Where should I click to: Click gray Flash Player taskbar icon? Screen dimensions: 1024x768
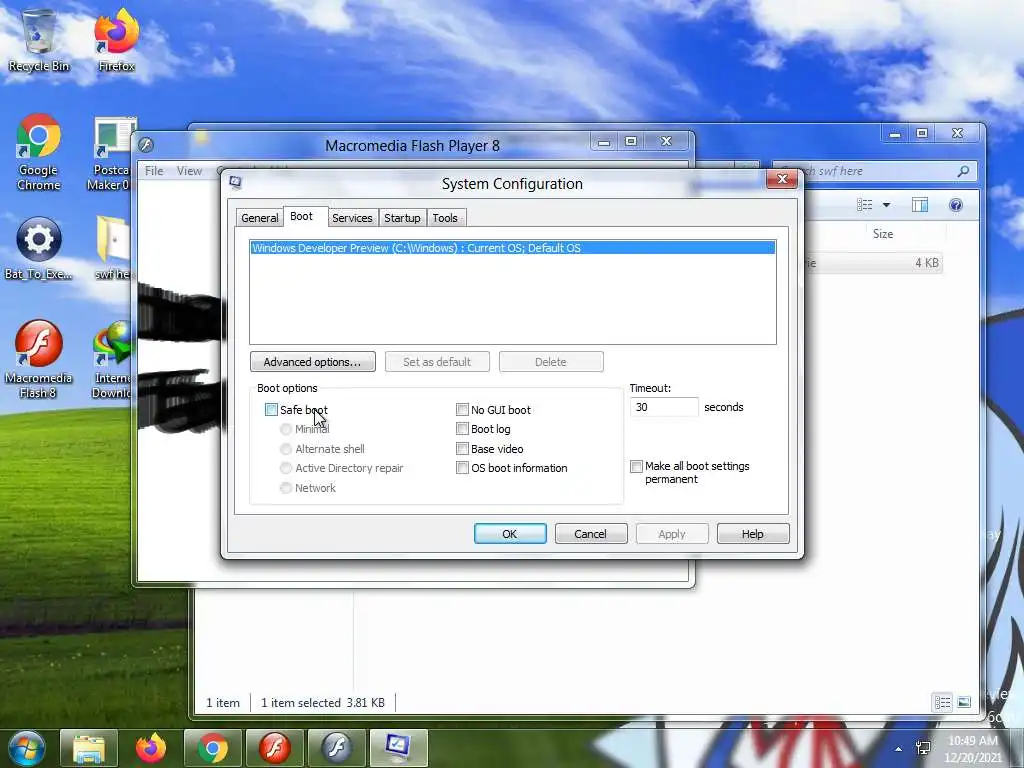point(337,748)
